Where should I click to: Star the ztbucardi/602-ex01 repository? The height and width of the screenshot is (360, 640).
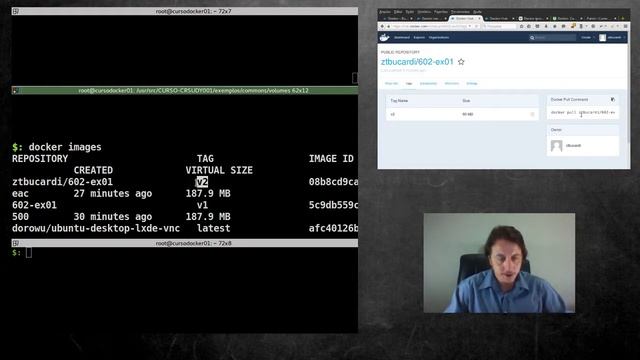click(461, 62)
